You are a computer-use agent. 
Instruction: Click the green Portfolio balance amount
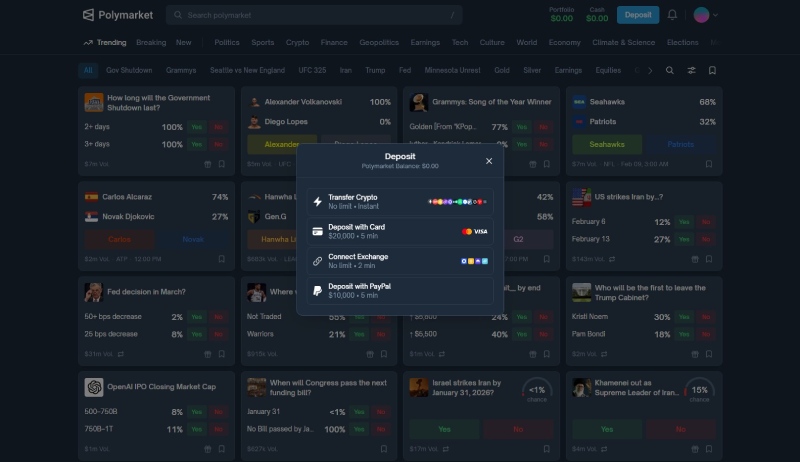[x=562, y=19]
